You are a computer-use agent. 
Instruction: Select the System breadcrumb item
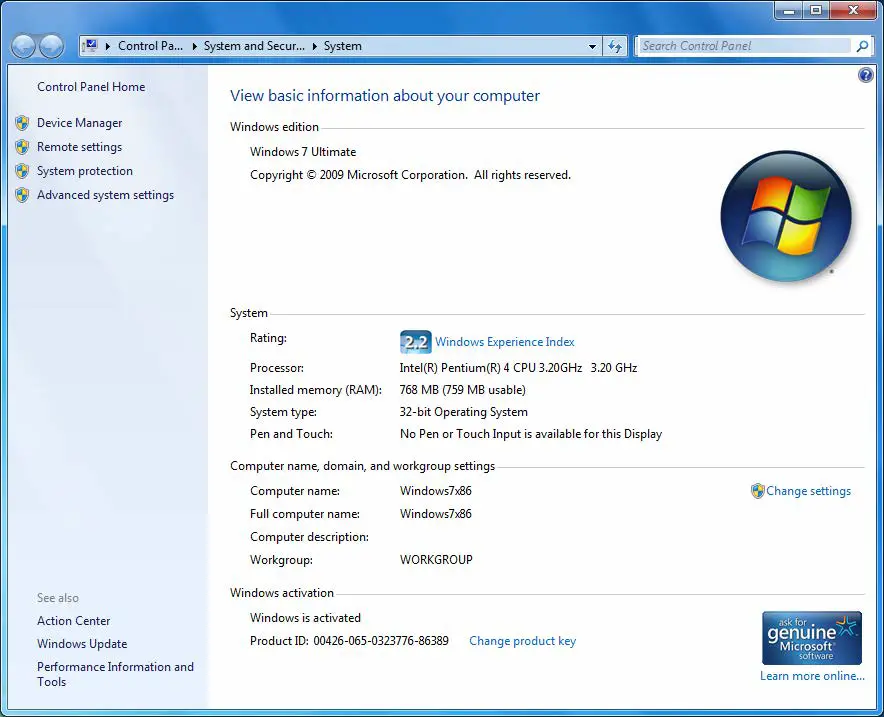coord(342,46)
